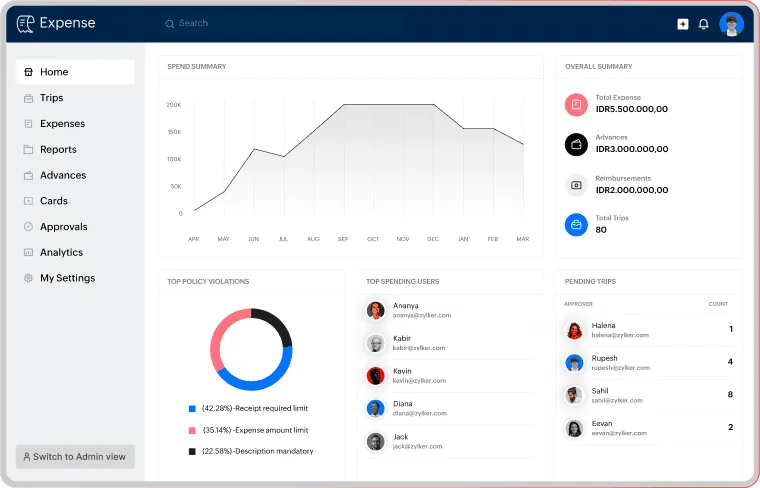This screenshot has width=760, height=488.
Task: Click Kavin's avatar in top spenders
Action: coord(375,376)
